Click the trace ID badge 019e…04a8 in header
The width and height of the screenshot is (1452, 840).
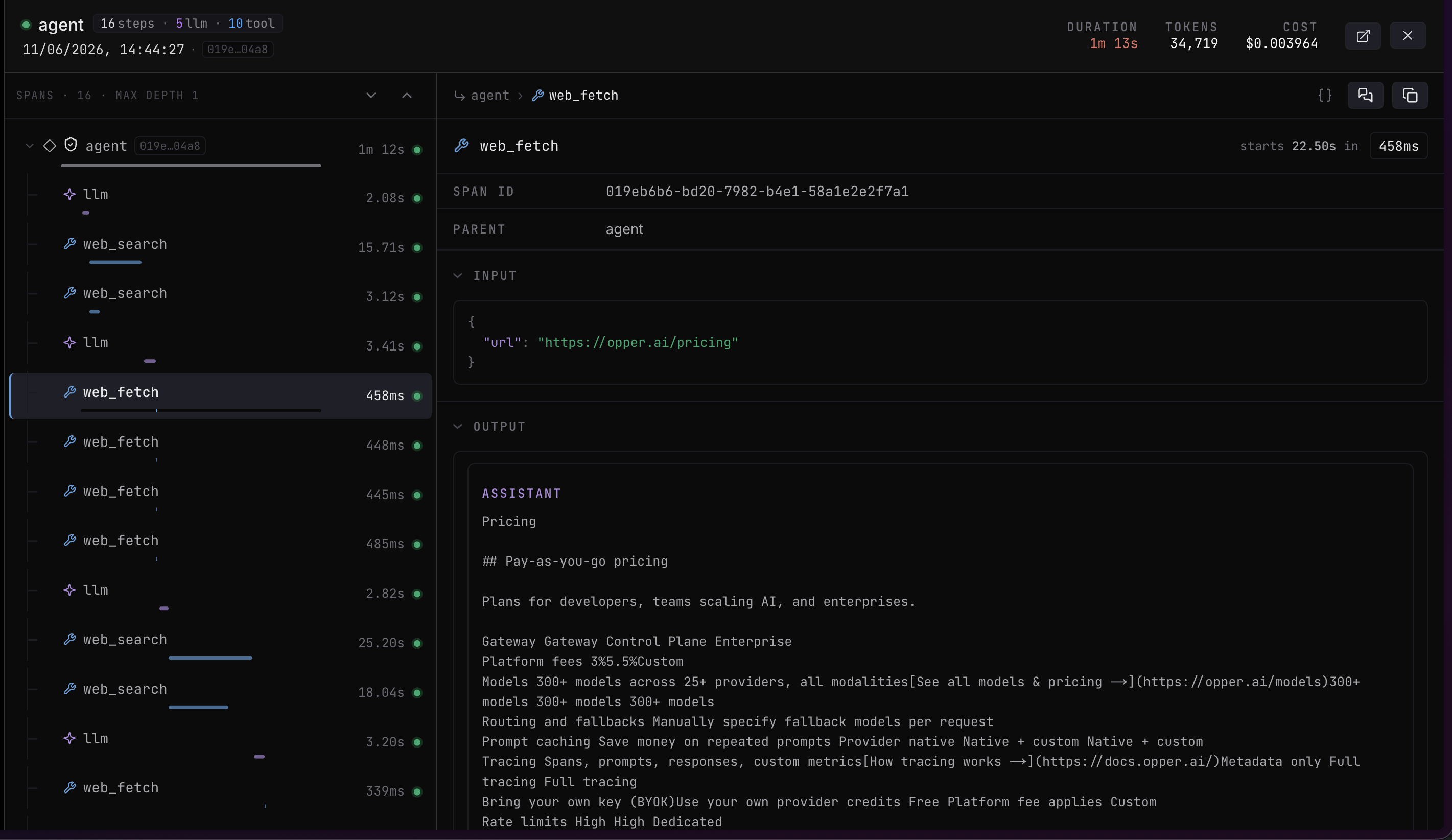click(x=238, y=50)
